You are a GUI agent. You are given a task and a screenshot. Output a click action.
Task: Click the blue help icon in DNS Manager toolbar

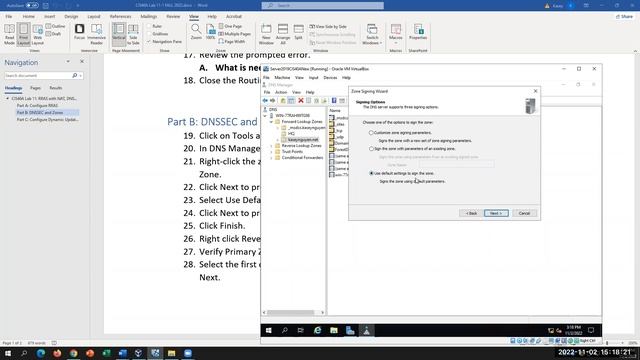click(334, 100)
